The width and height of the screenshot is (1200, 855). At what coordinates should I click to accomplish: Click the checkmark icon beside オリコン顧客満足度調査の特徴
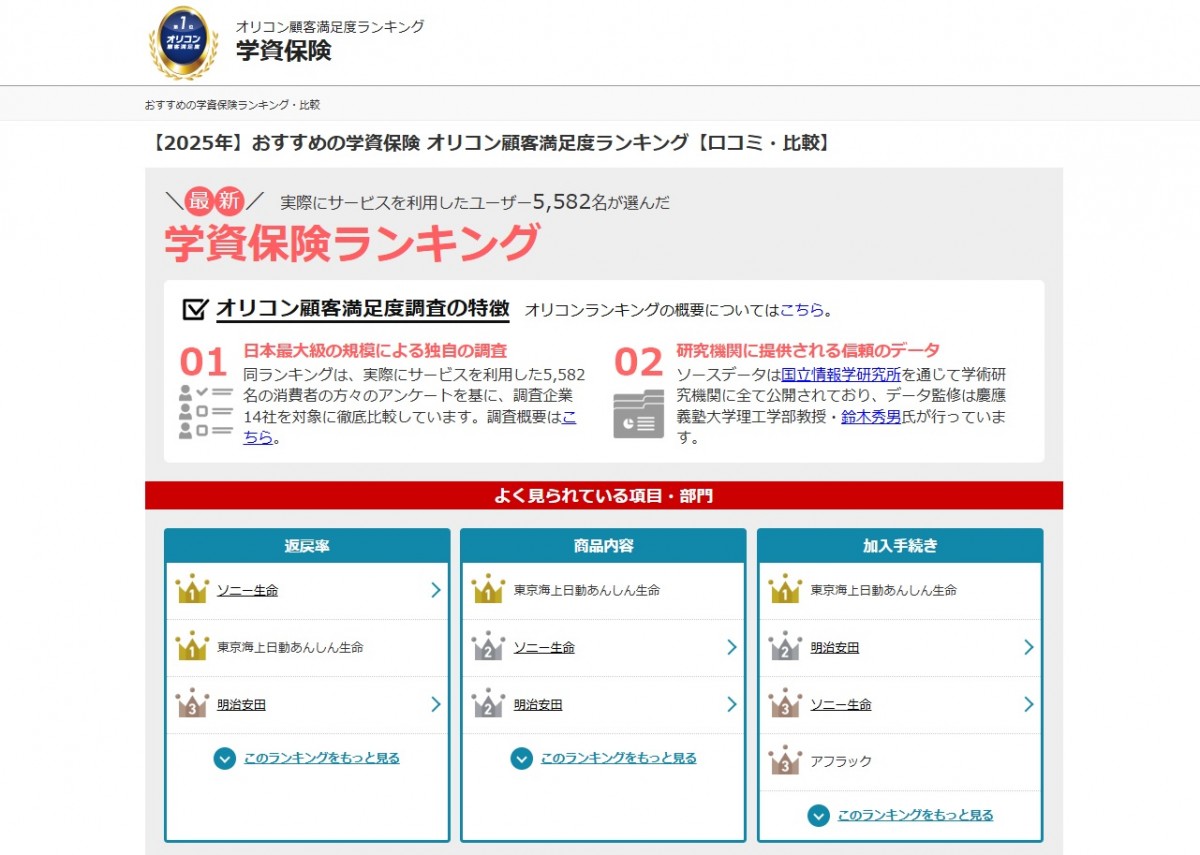(x=195, y=309)
